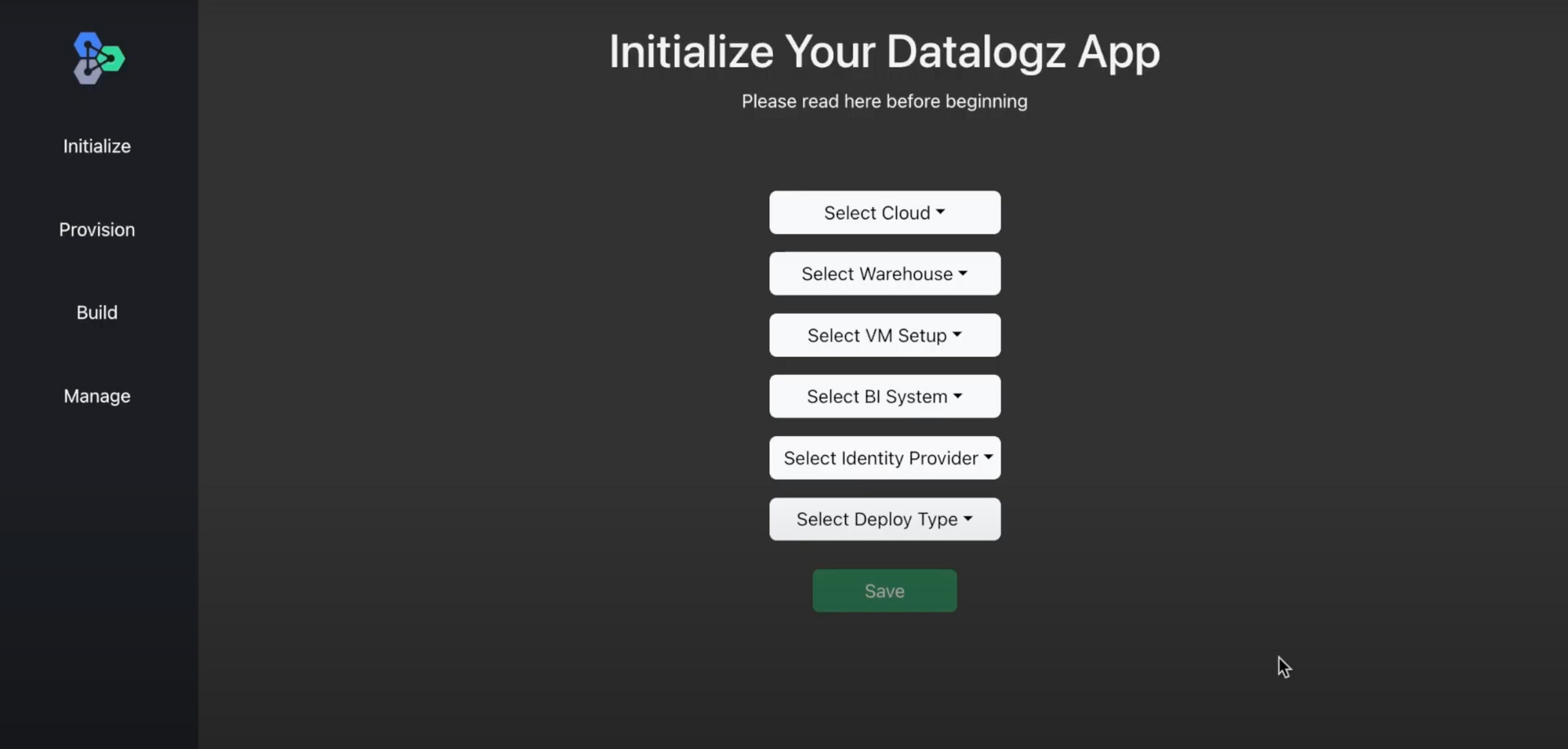Expand the Select Deploy Type caret
Screen dimensions: 1568x749
click(968, 518)
